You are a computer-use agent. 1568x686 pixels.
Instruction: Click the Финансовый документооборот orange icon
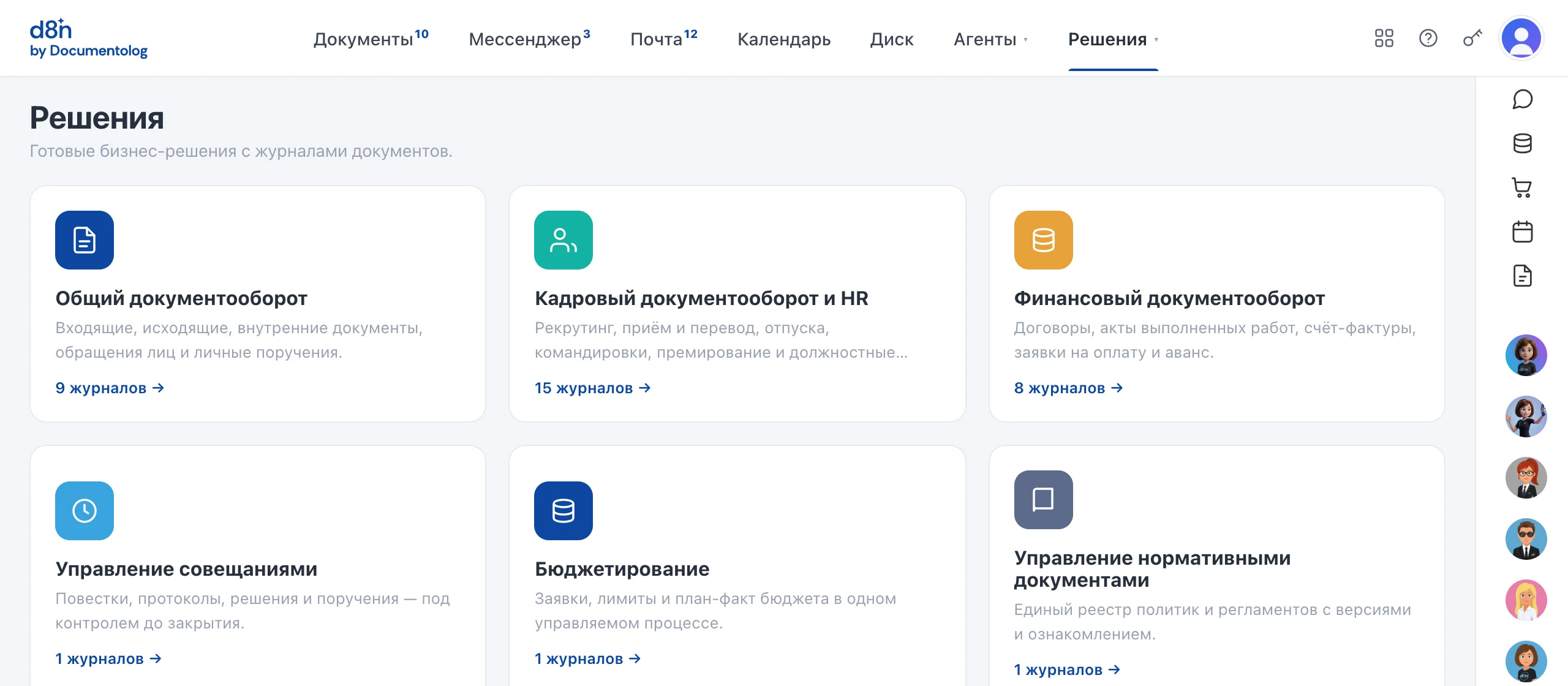[1044, 240]
